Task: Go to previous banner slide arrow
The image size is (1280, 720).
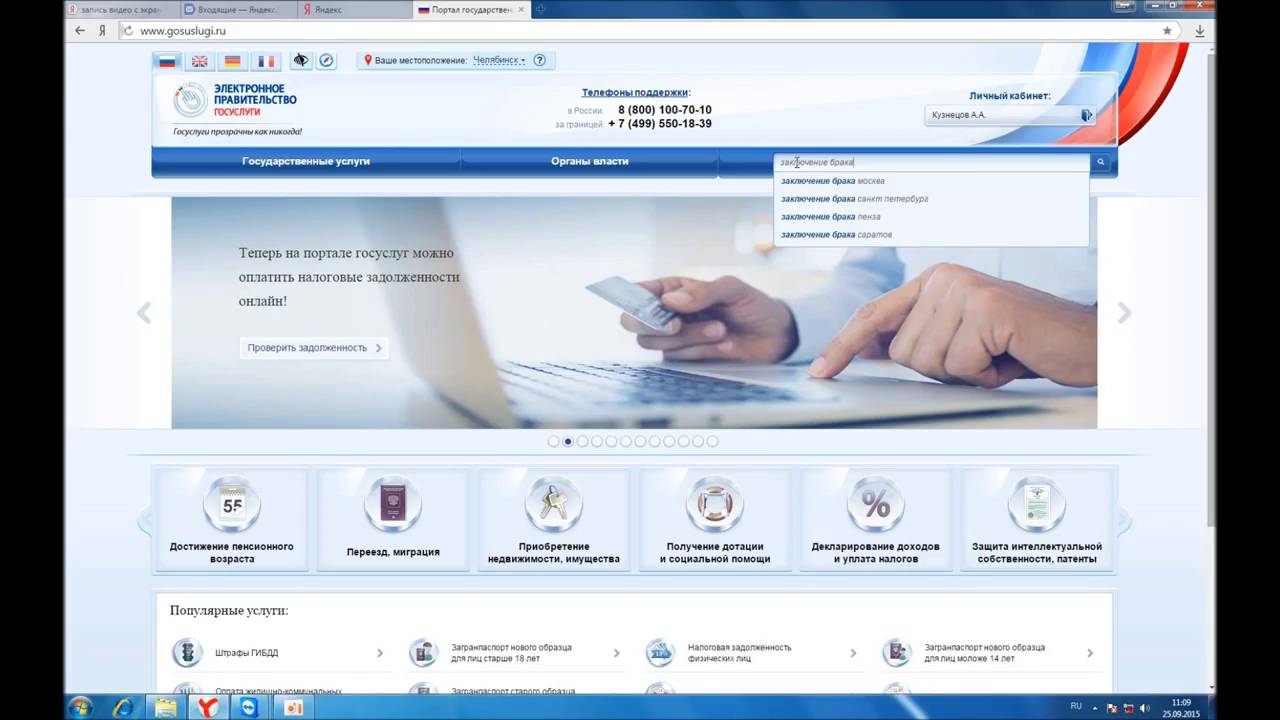Action: tap(144, 313)
